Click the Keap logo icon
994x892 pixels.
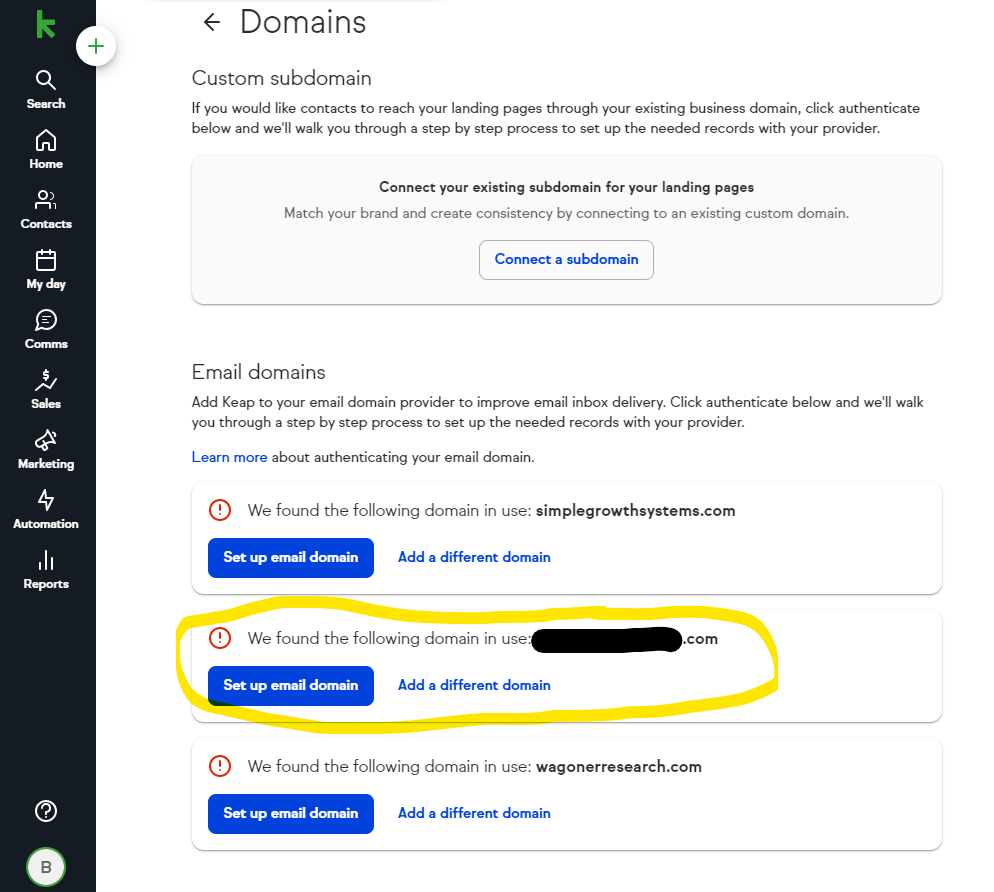click(45, 24)
